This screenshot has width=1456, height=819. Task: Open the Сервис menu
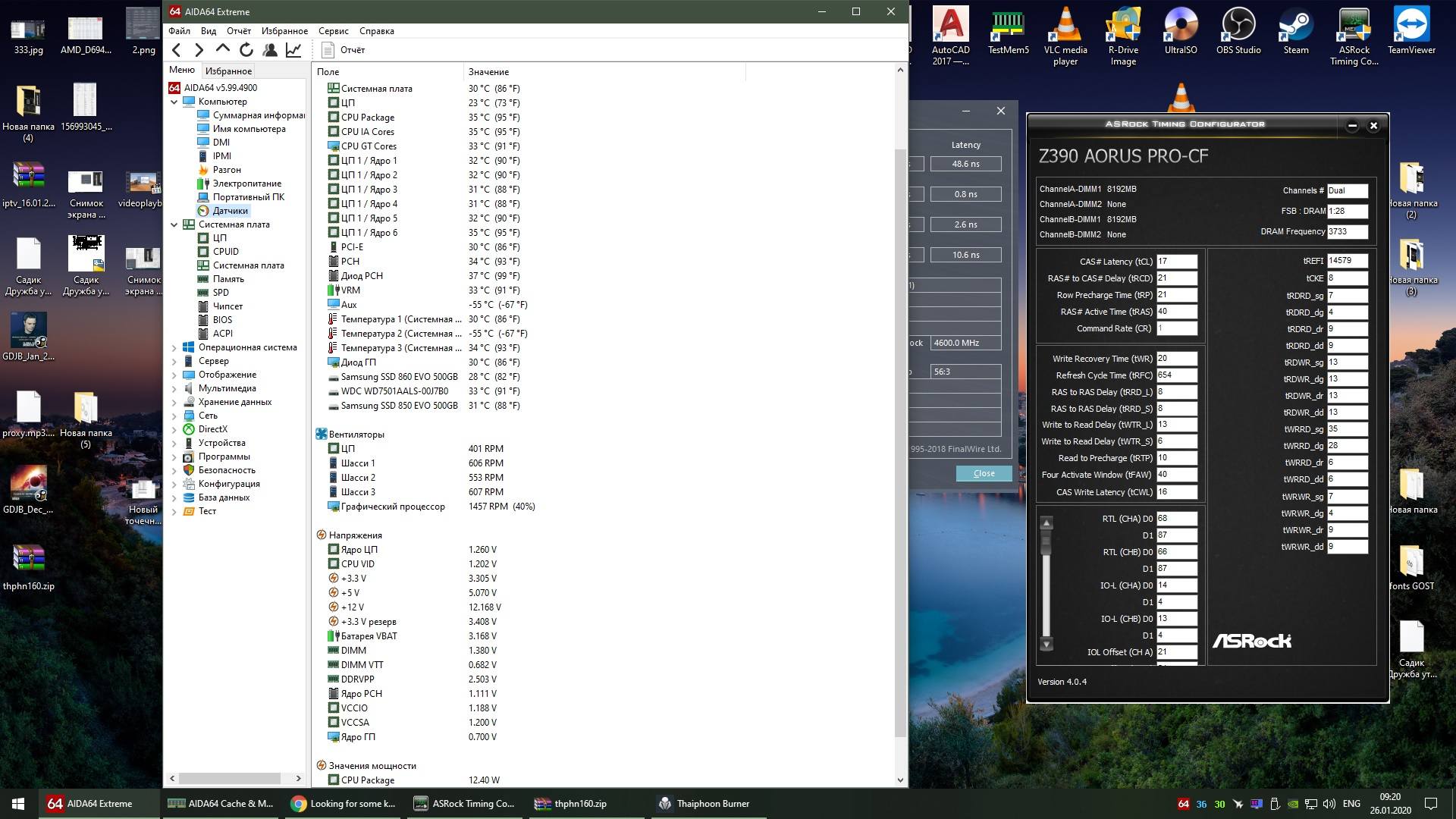(x=334, y=31)
